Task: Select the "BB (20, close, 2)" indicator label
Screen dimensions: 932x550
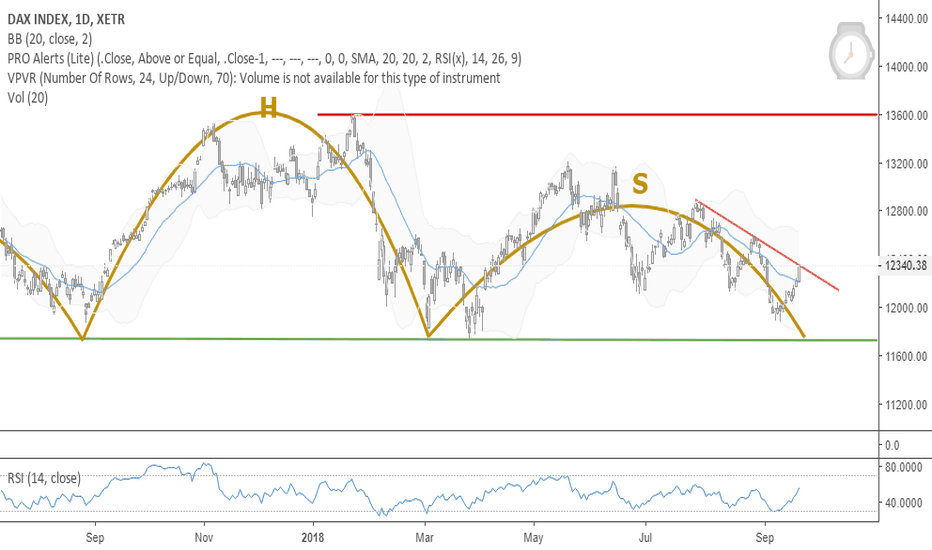Action: [50, 39]
